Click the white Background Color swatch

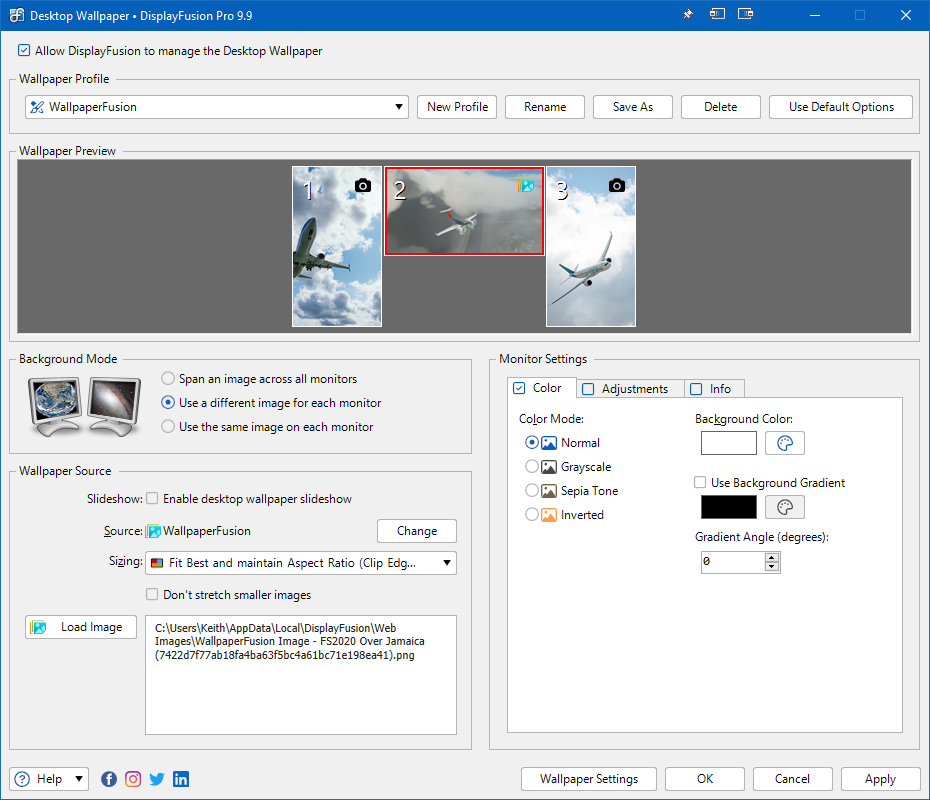729,443
